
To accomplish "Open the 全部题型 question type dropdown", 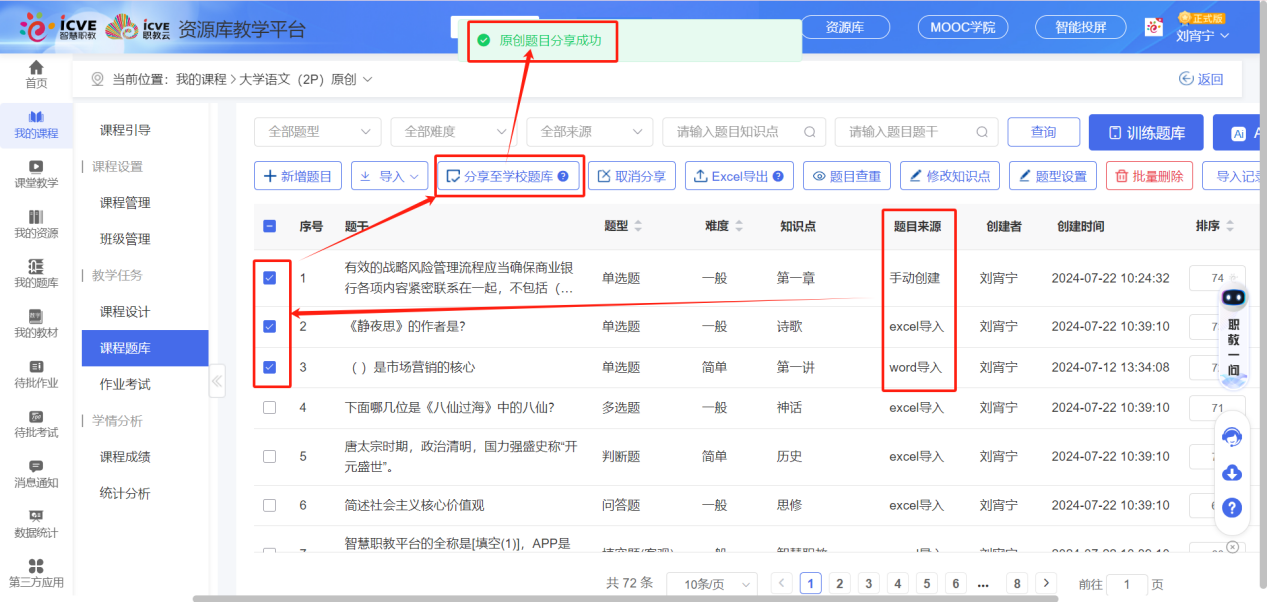I will [317, 131].
